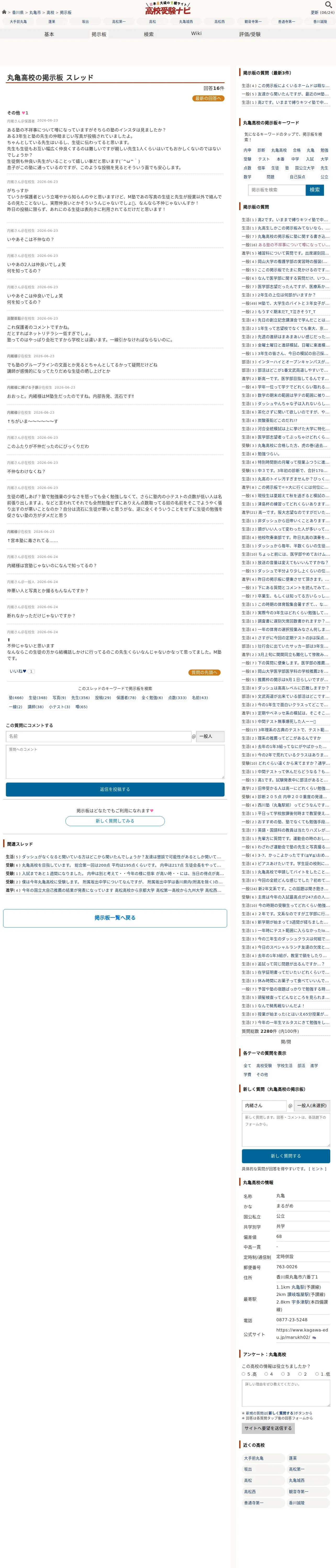Viewport: 336px width, 1568px height.
Task: Select the 国公立大学 keyword in the sidebar
Action: (305, 168)
